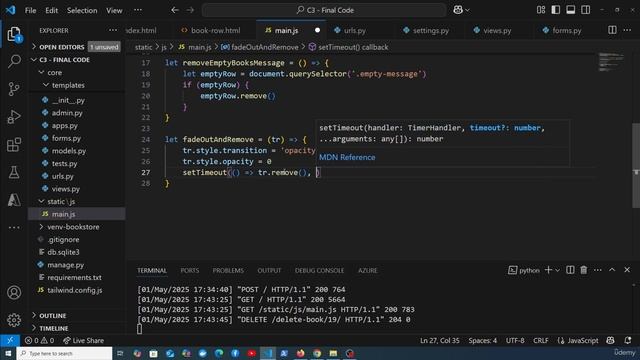Change the CRLF end of line sequence
640x360 pixels.
tap(540, 340)
